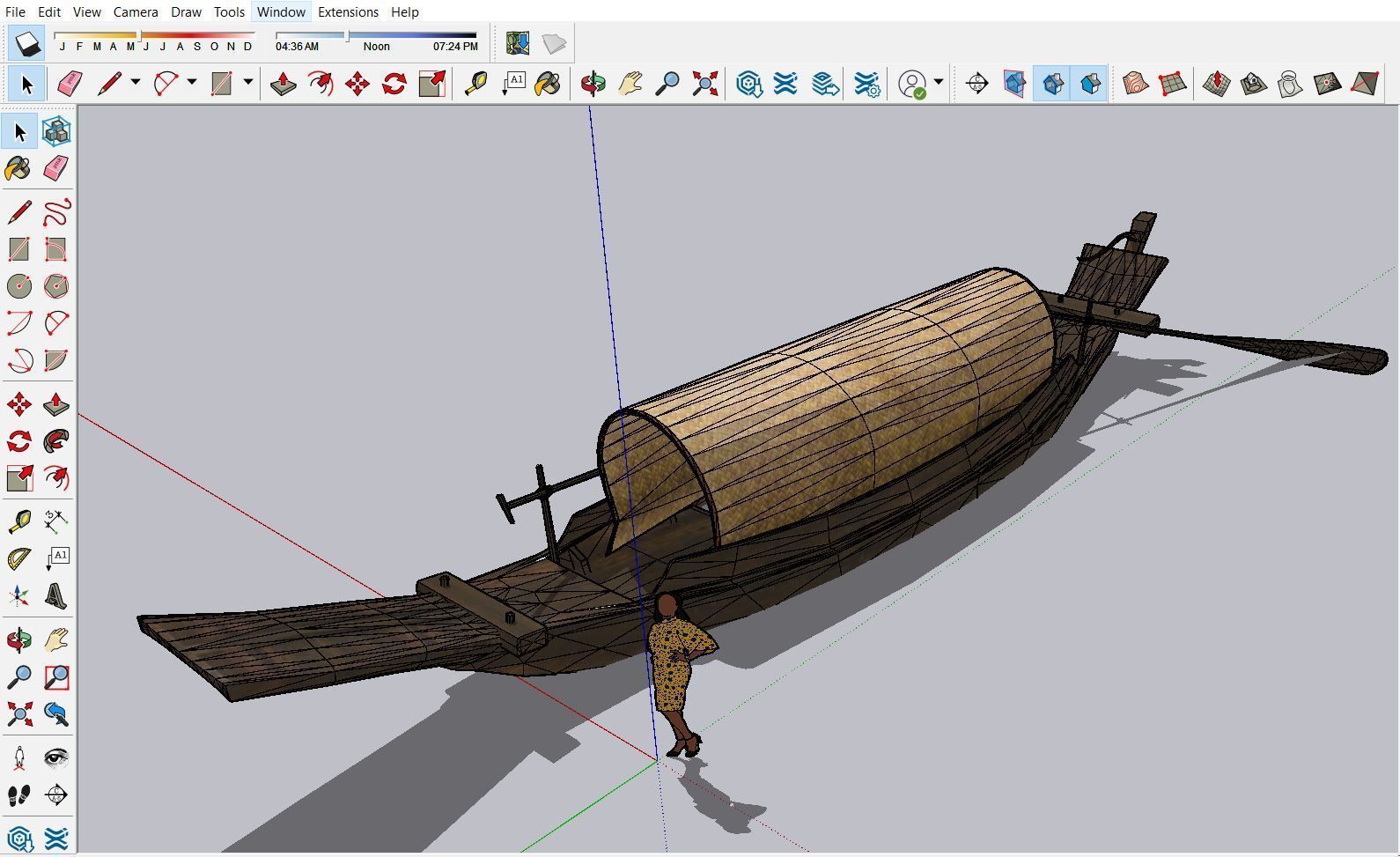This screenshot has height=857, width=1400.
Task: Select the Make Component tool
Action: click(x=56, y=132)
